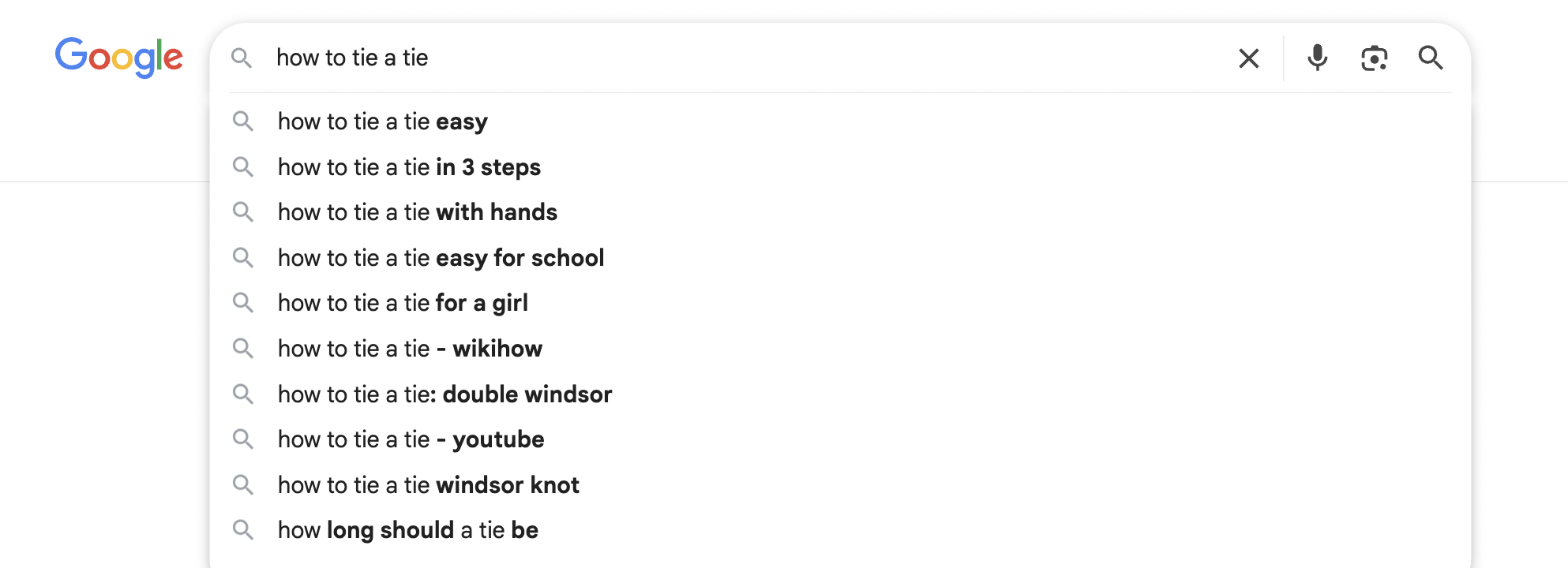The width and height of the screenshot is (1568, 568).
Task: Clear the search box with the X
Action: pos(1248,58)
